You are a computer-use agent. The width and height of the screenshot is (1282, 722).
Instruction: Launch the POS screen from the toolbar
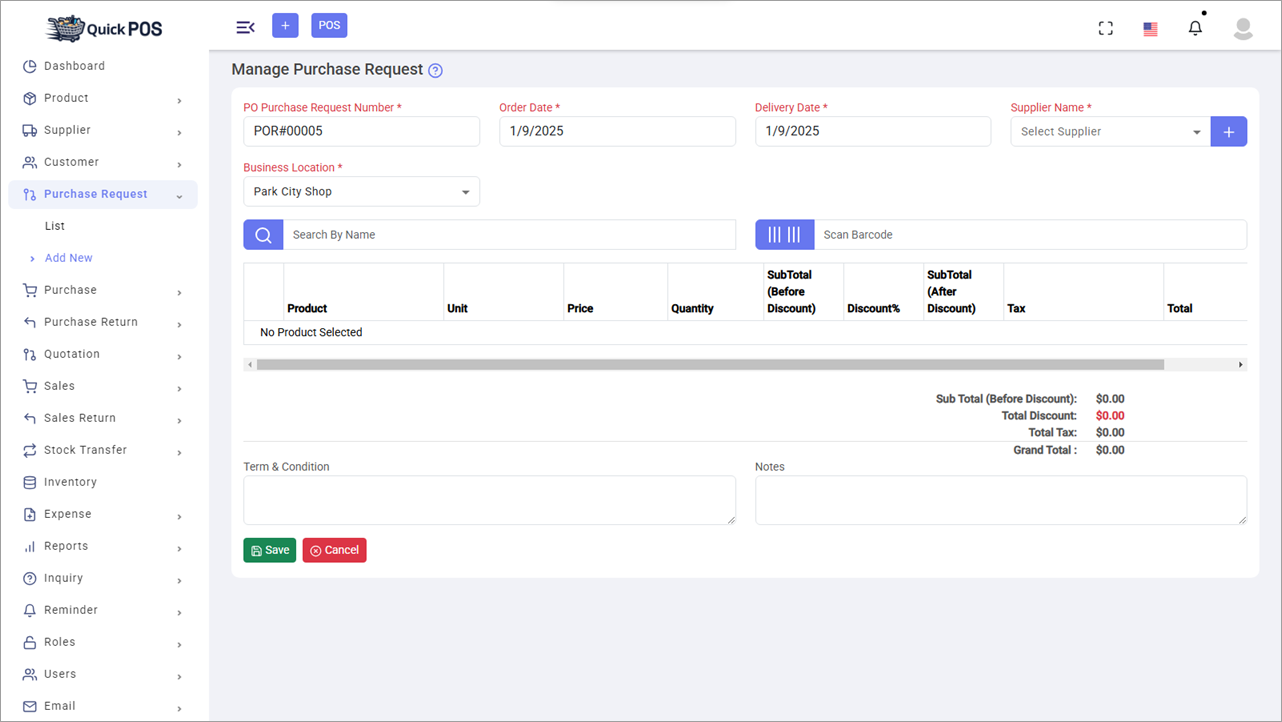click(329, 25)
